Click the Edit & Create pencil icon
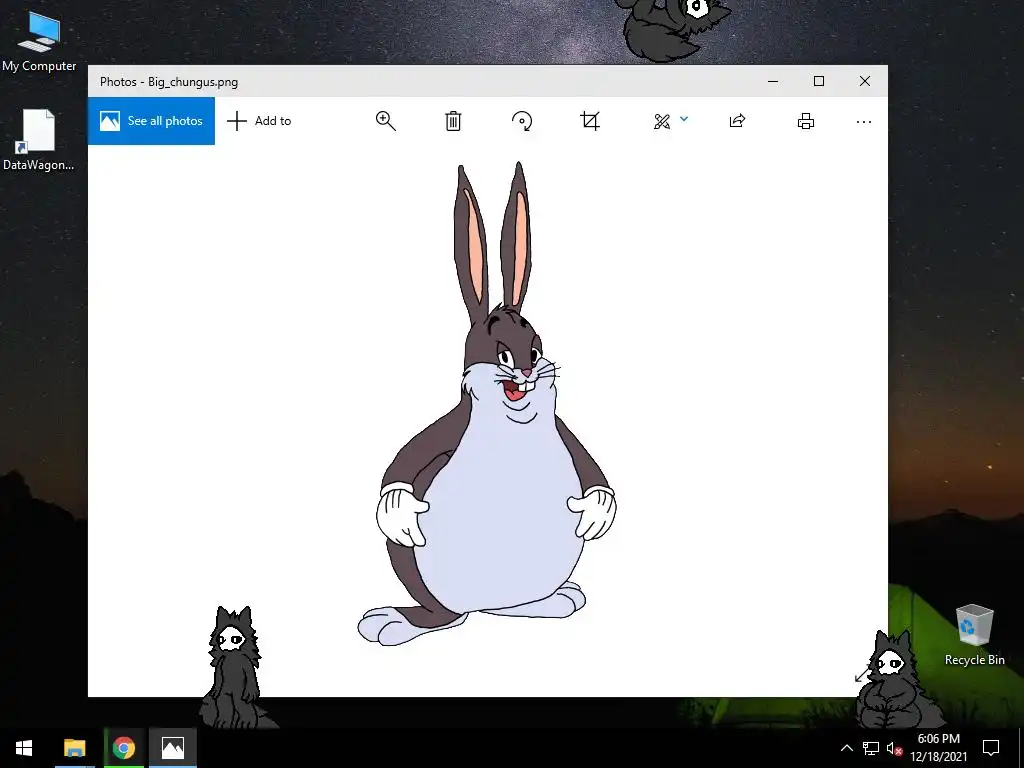The image size is (1024, 768). click(x=662, y=121)
